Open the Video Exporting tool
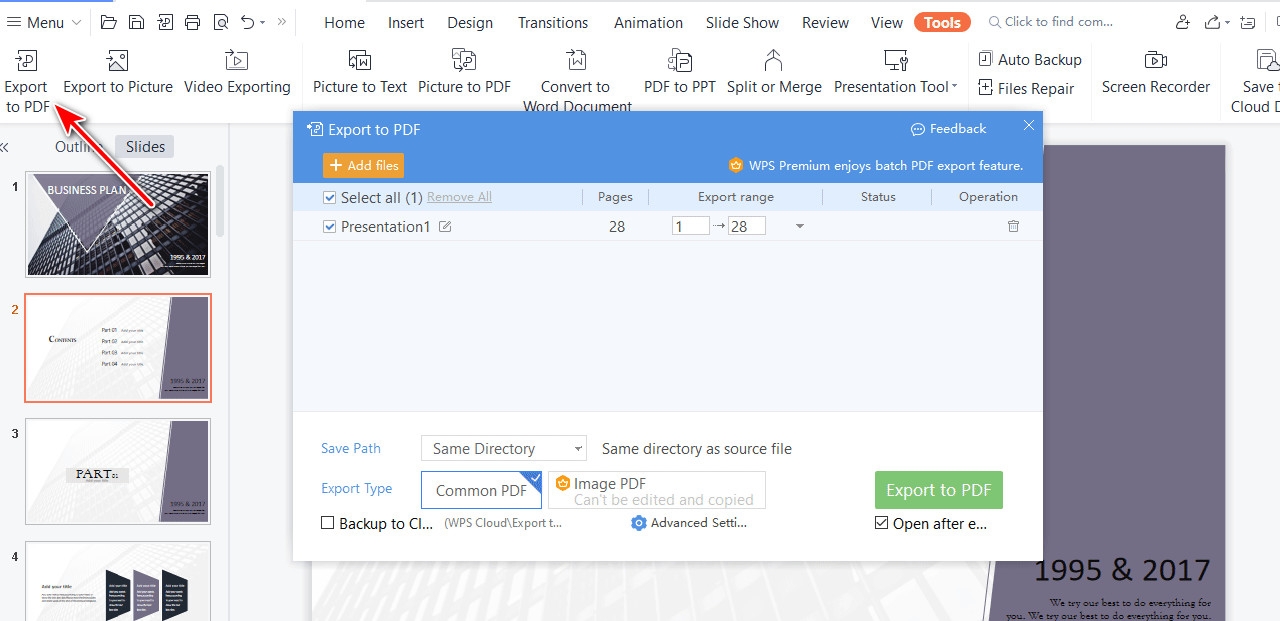Image resolution: width=1280 pixels, height=621 pixels. coord(237,72)
